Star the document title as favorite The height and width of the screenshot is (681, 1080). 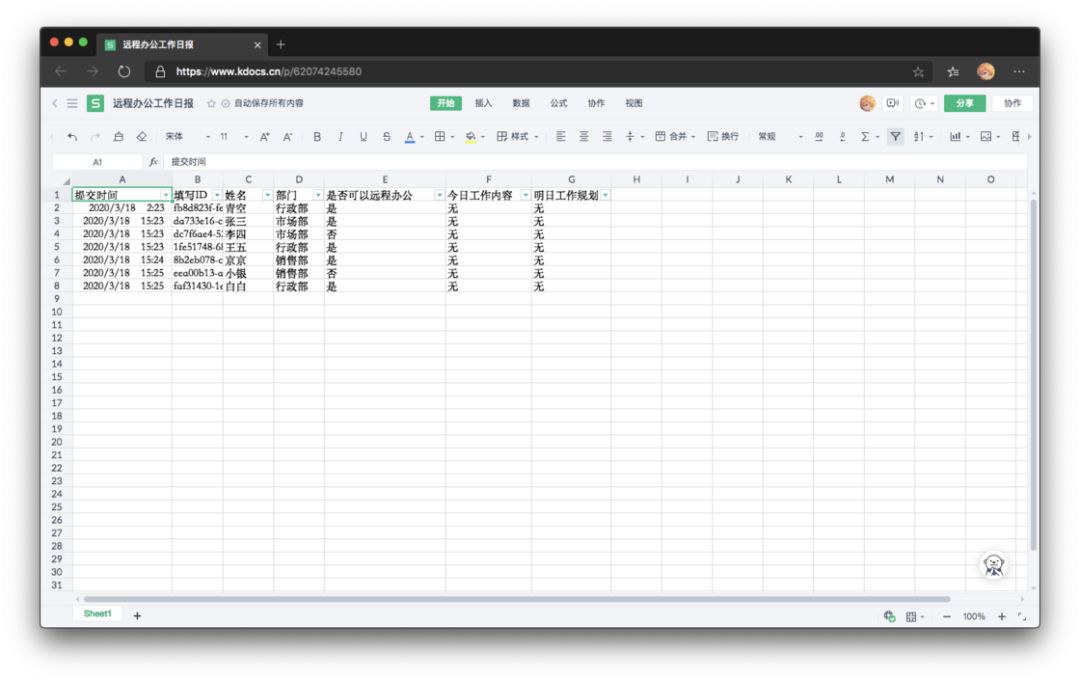[211, 103]
